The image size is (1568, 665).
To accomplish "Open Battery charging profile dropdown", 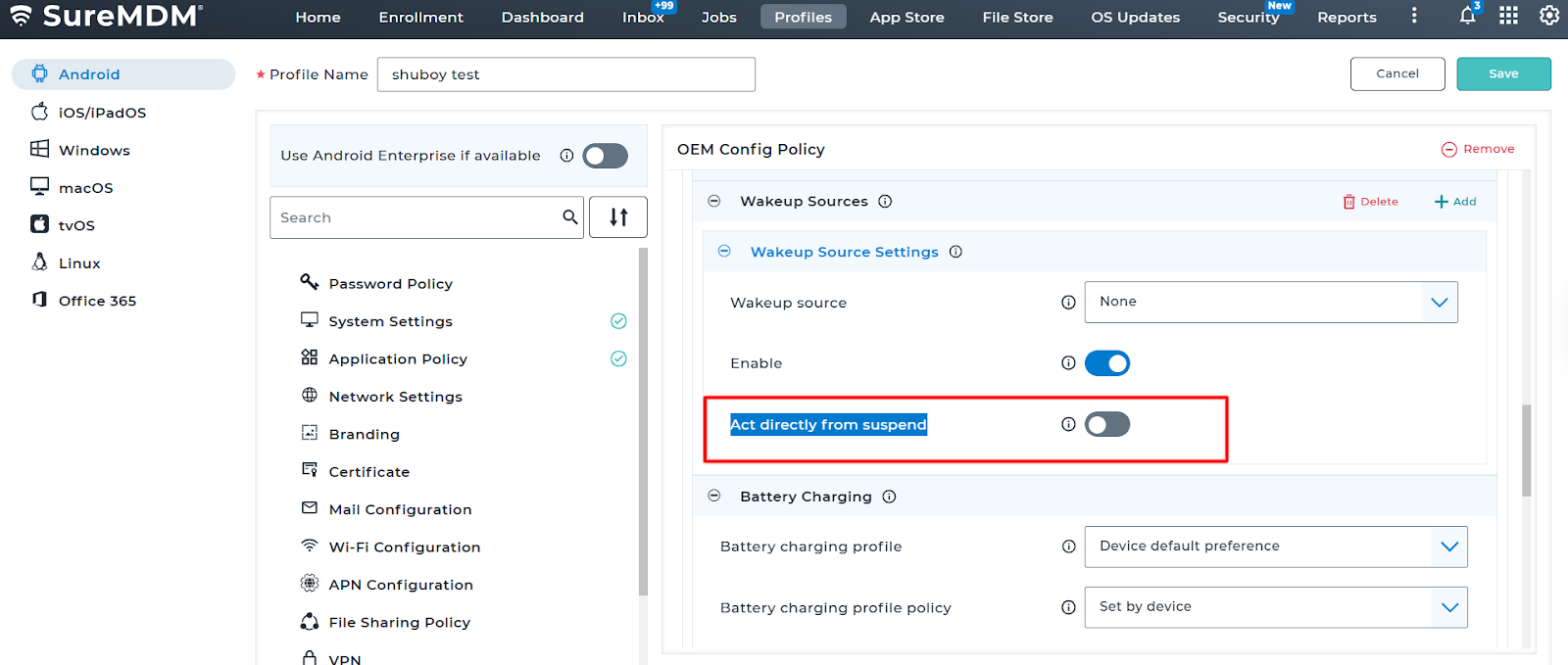I will click(1275, 546).
